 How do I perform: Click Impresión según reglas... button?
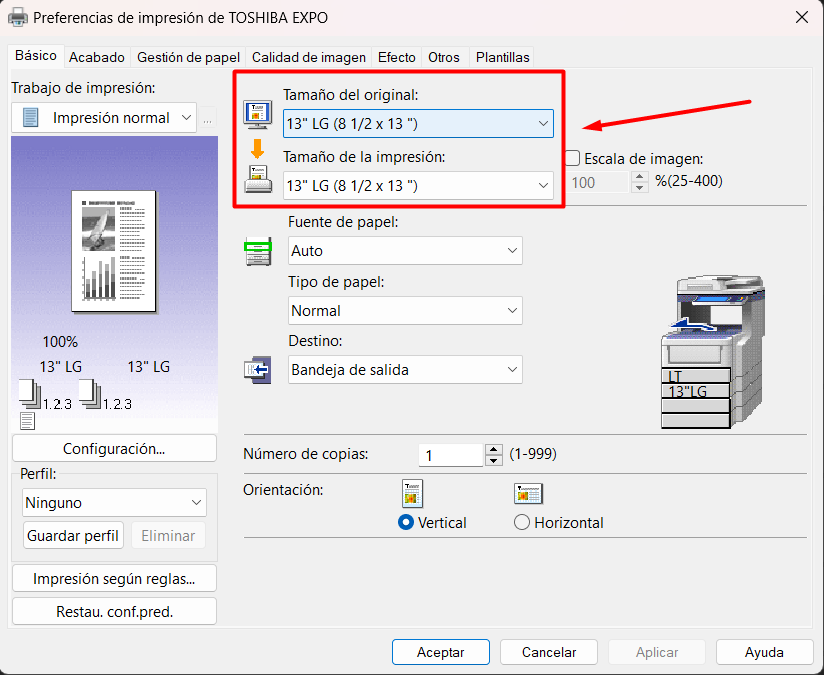[114, 579]
